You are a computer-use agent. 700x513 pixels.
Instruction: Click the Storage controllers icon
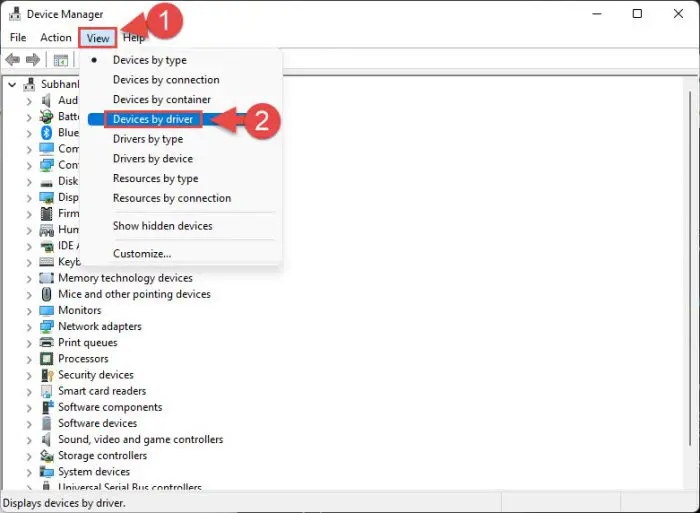click(47, 455)
